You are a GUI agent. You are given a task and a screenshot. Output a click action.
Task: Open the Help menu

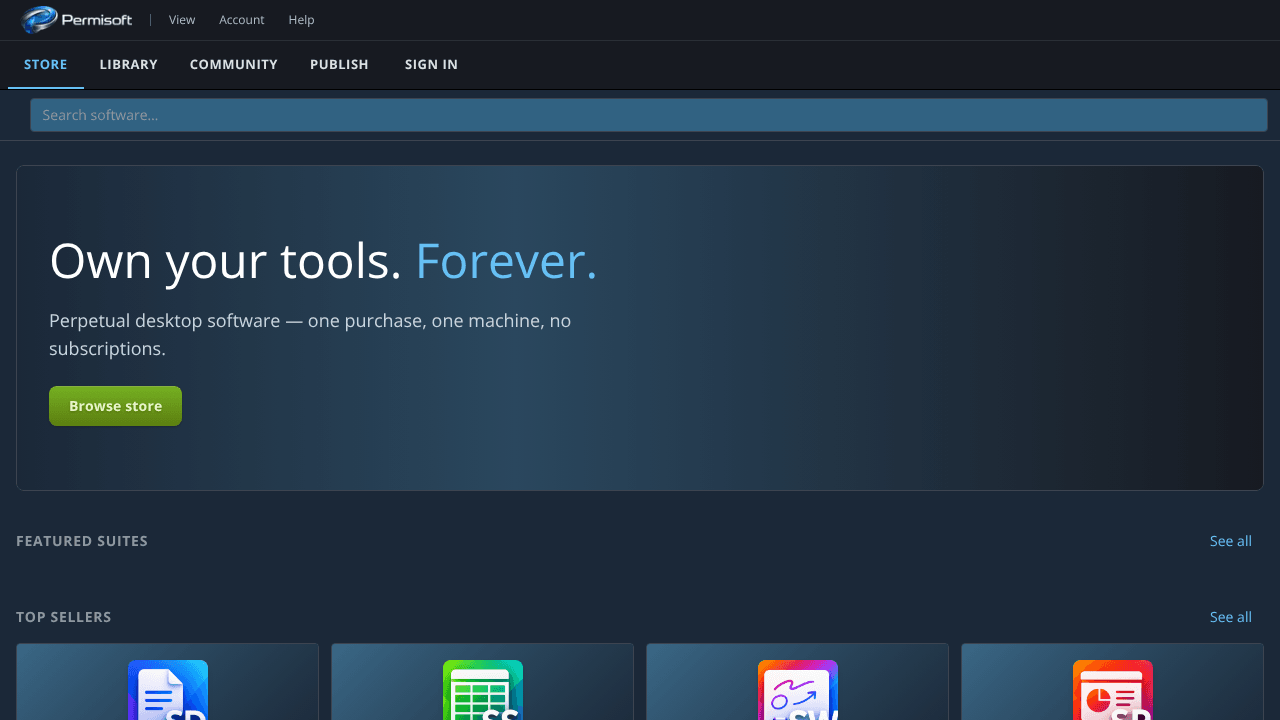pos(301,20)
